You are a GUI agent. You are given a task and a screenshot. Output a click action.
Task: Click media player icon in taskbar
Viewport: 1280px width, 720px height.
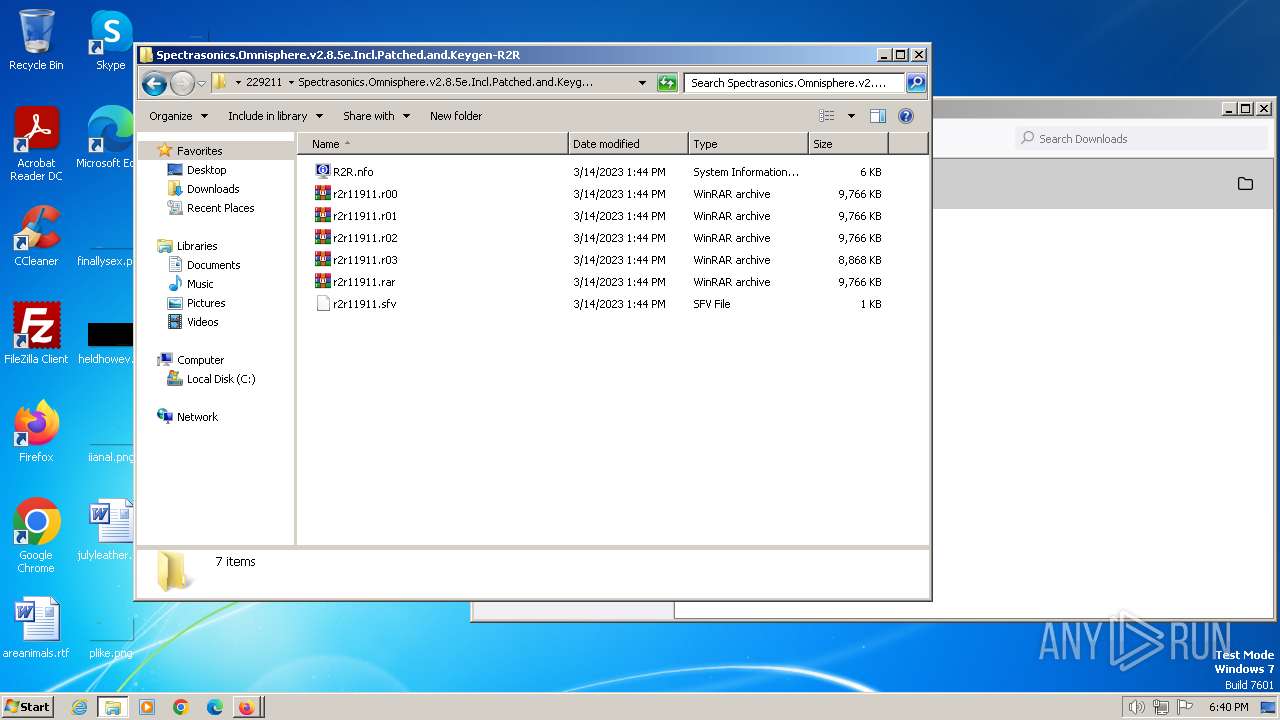(147, 707)
